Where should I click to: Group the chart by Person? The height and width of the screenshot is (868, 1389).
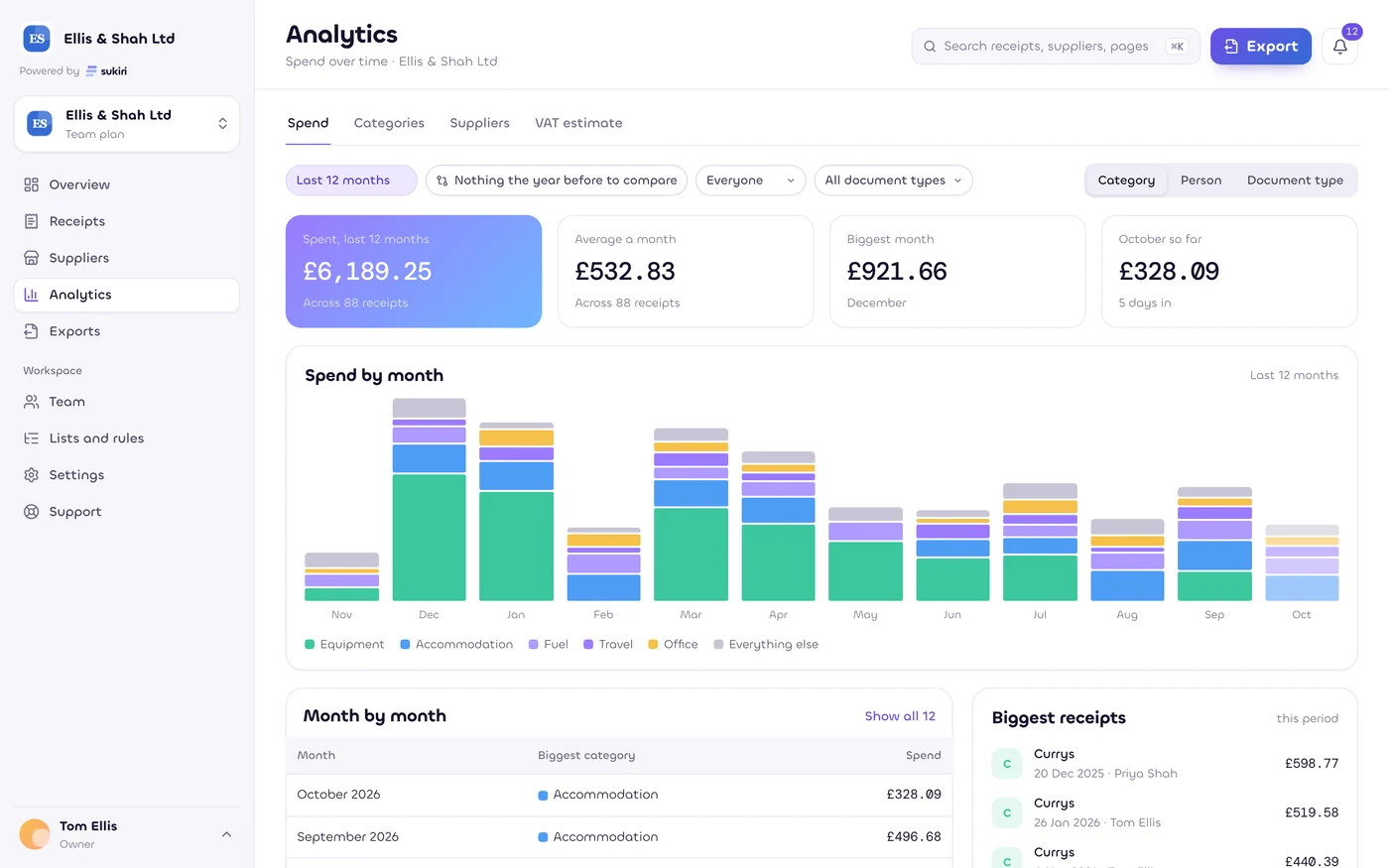(x=1200, y=181)
